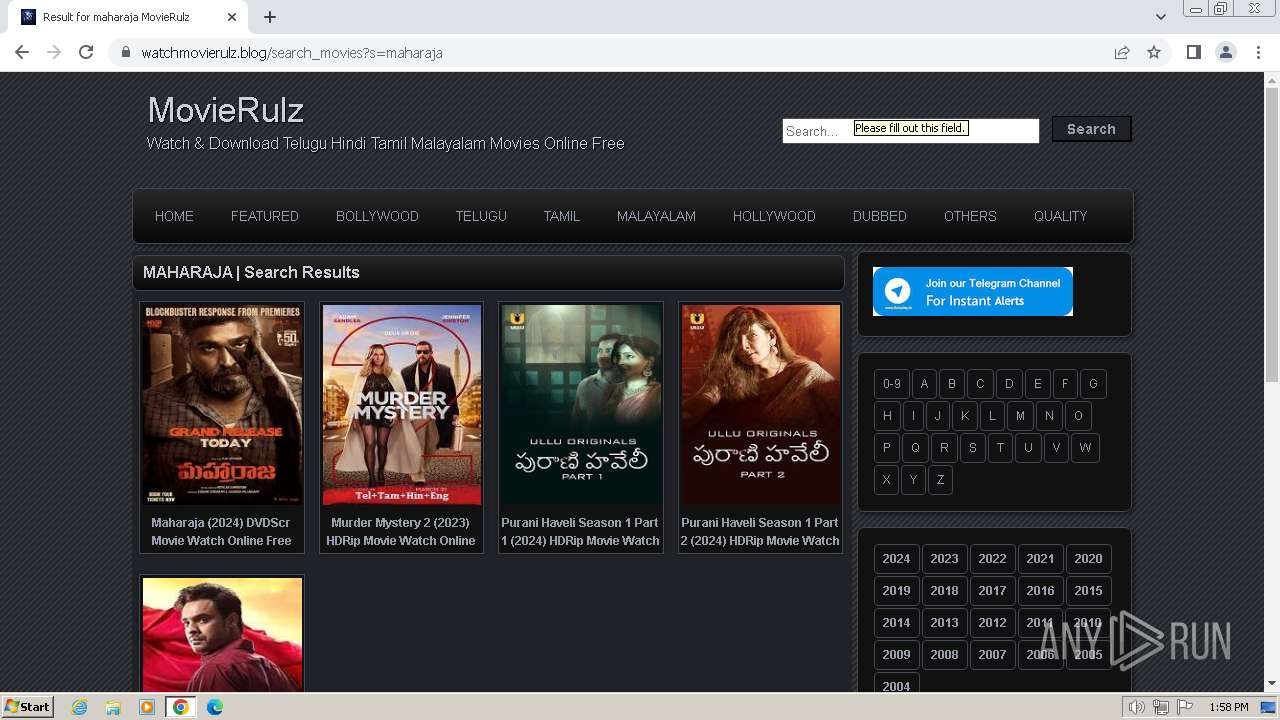Filter movies by letter W

tap(1085, 448)
